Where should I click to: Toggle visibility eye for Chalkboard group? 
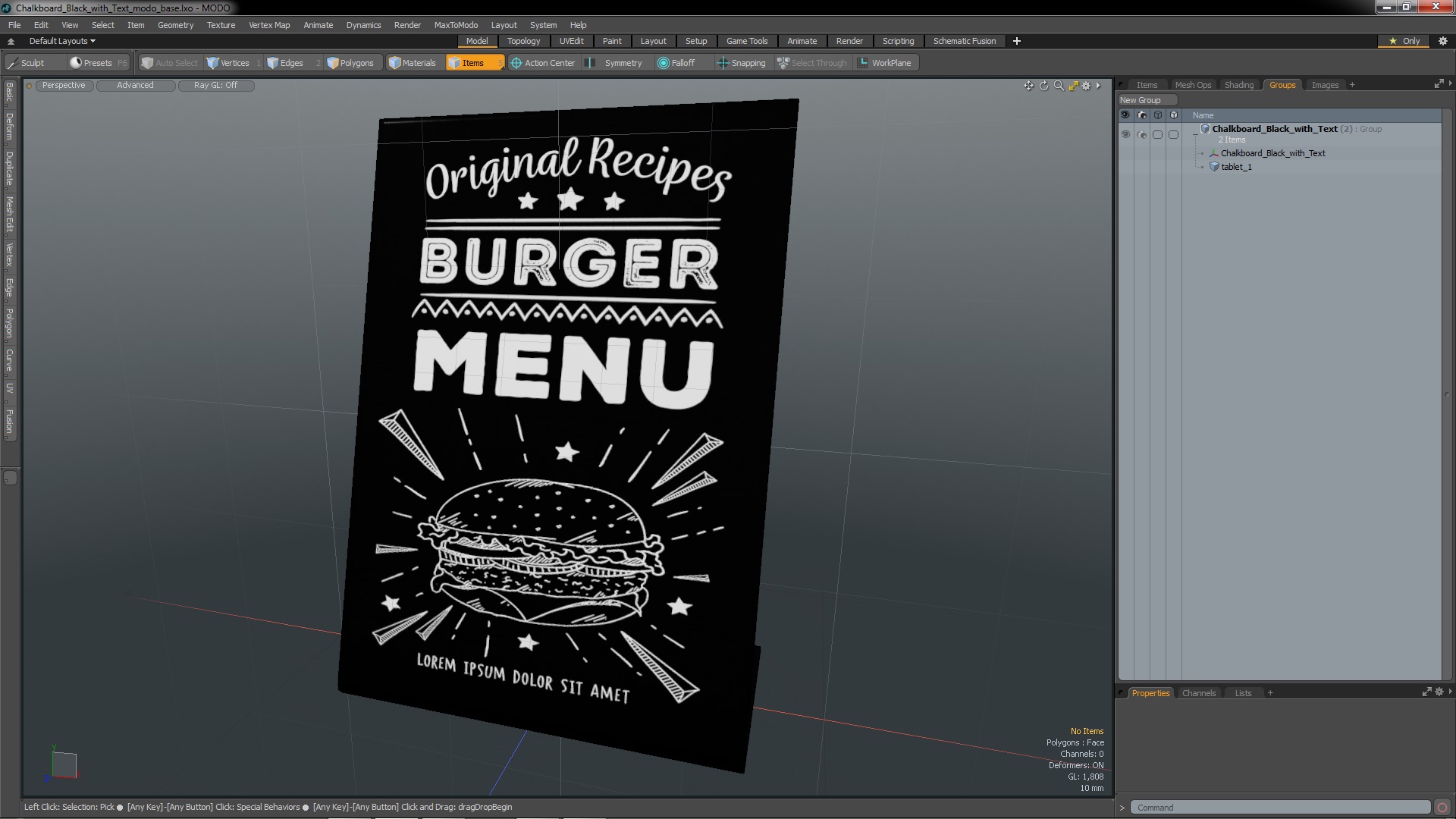tap(1125, 134)
